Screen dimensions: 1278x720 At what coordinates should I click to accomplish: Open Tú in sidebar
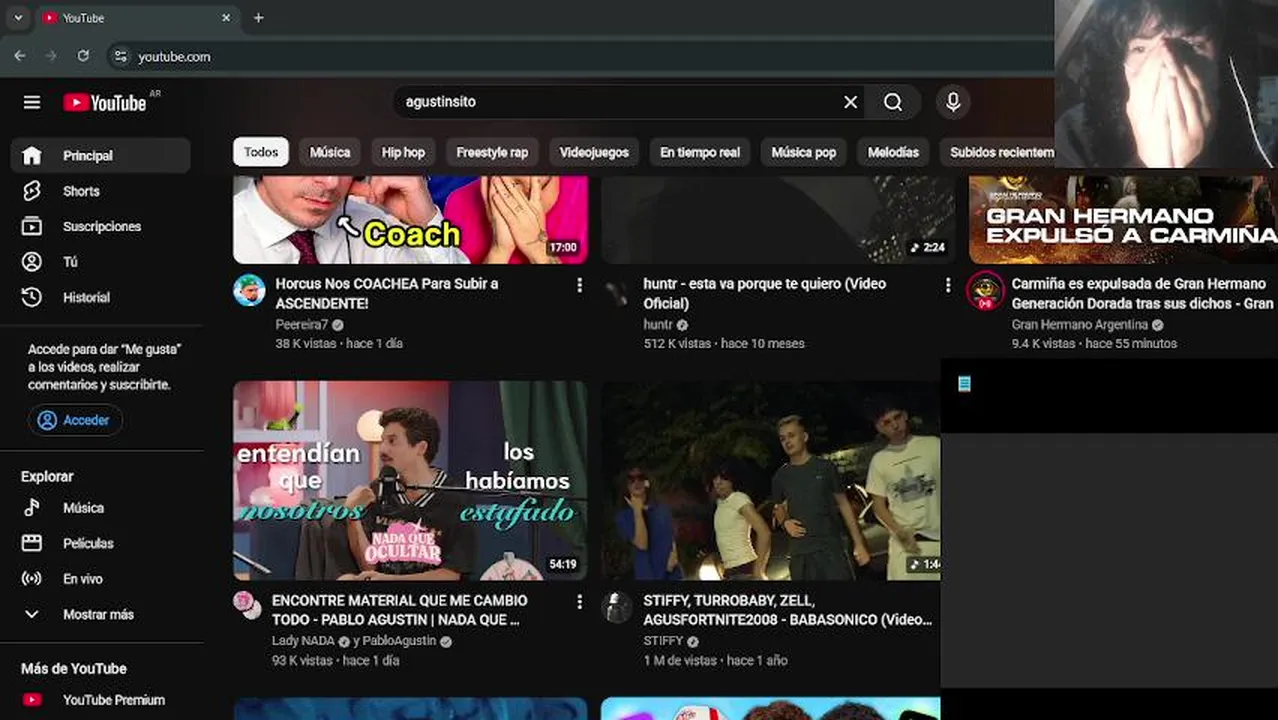pos(101,262)
